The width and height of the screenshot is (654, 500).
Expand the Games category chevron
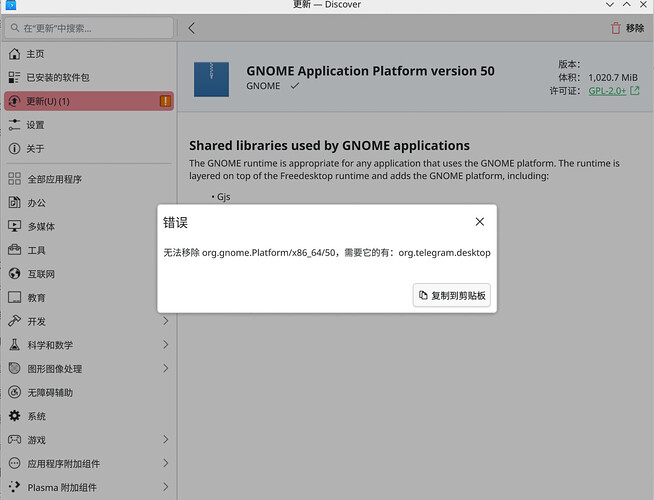click(x=166, y=440)
